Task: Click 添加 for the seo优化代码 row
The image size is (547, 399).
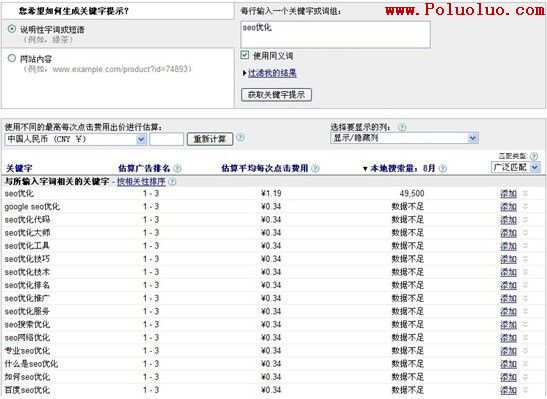Action: tap(508, 220)
